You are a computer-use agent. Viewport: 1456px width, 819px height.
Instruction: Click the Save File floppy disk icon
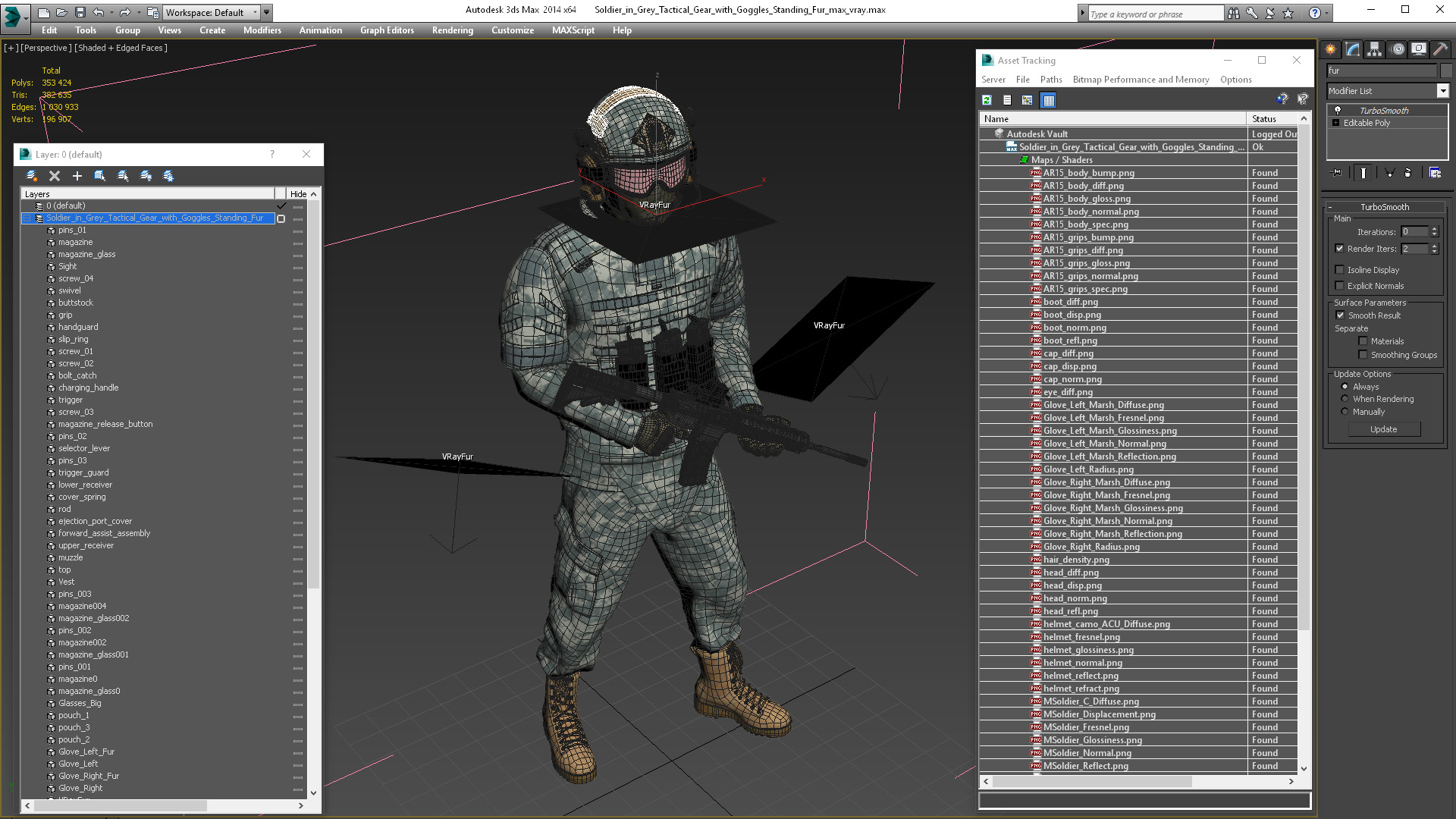tap(80, 13)
